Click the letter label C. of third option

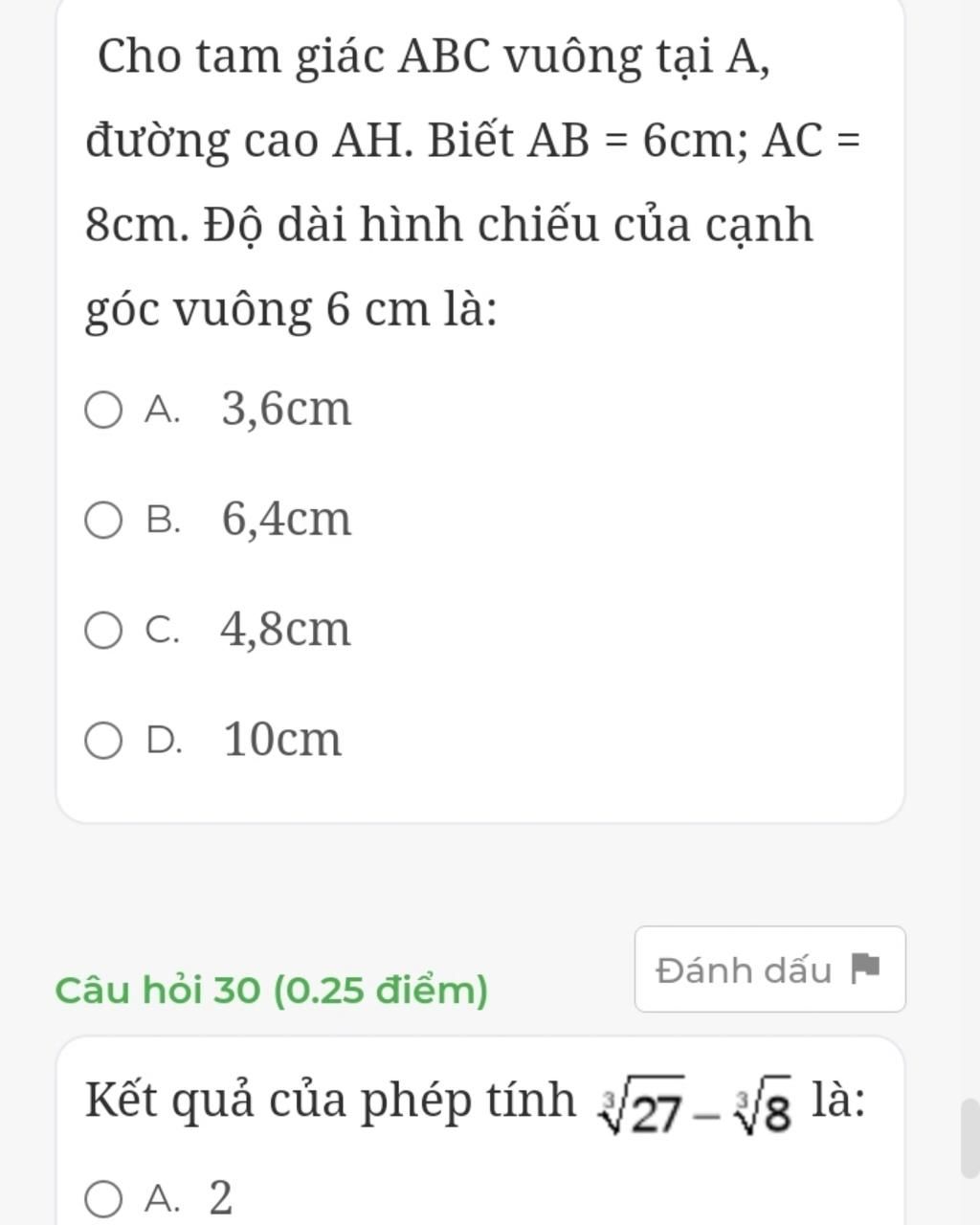tap(163, 631)
